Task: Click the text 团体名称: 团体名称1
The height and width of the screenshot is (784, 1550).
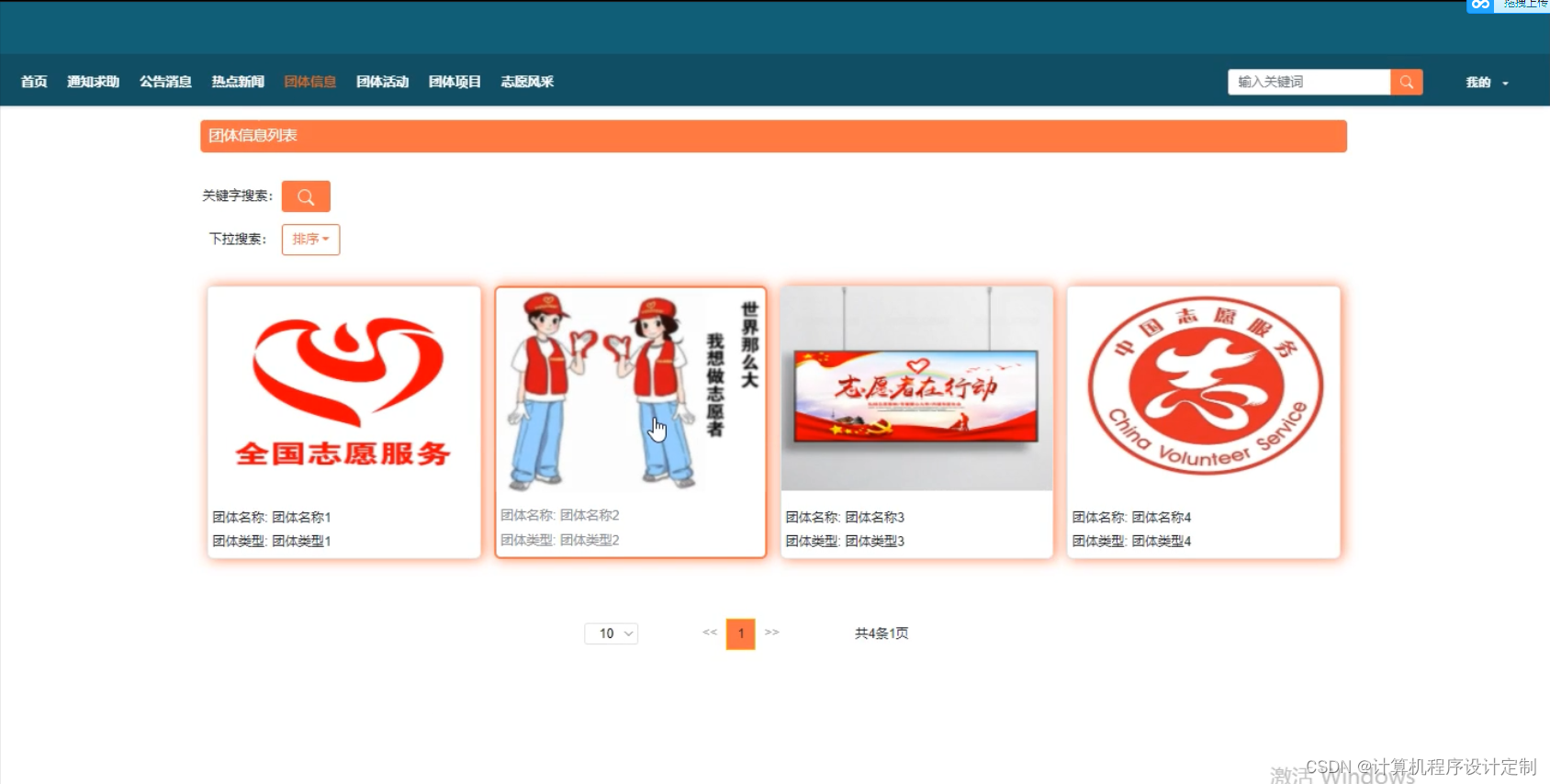Action: point(272,518)
